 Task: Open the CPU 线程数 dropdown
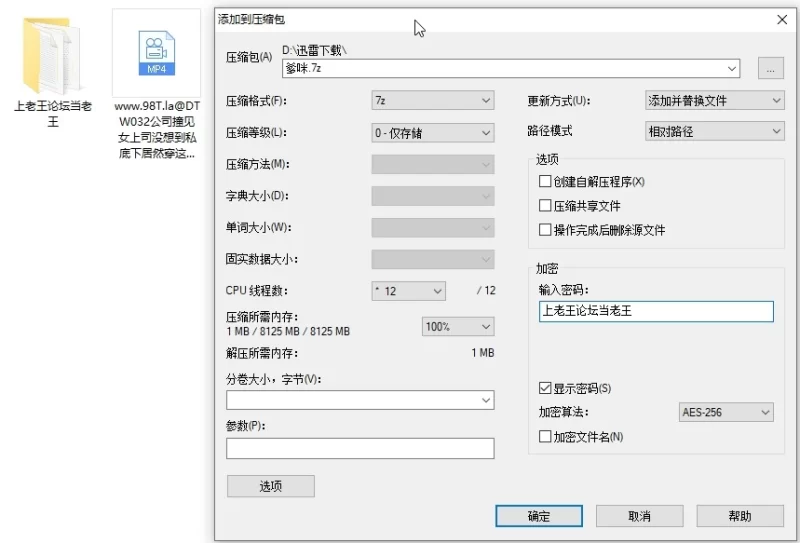408,291
